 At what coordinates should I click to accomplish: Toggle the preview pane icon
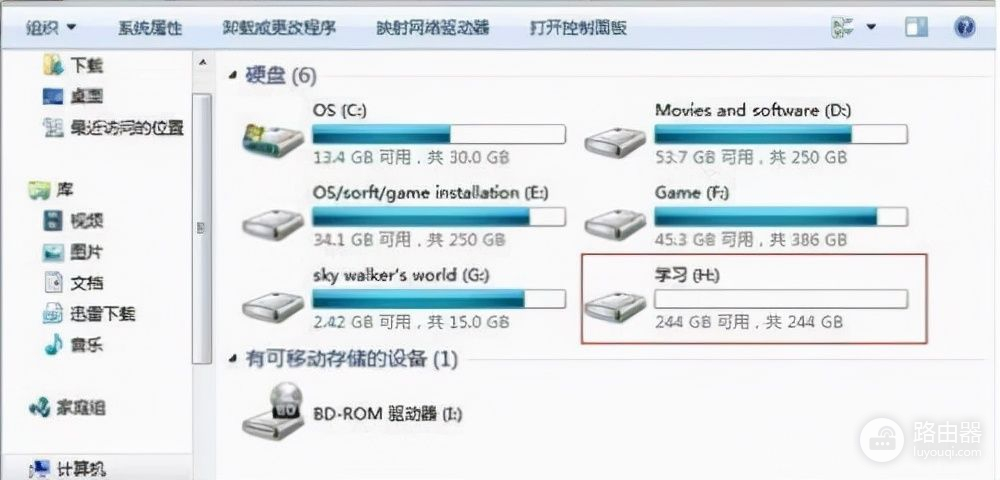point(916,27)
